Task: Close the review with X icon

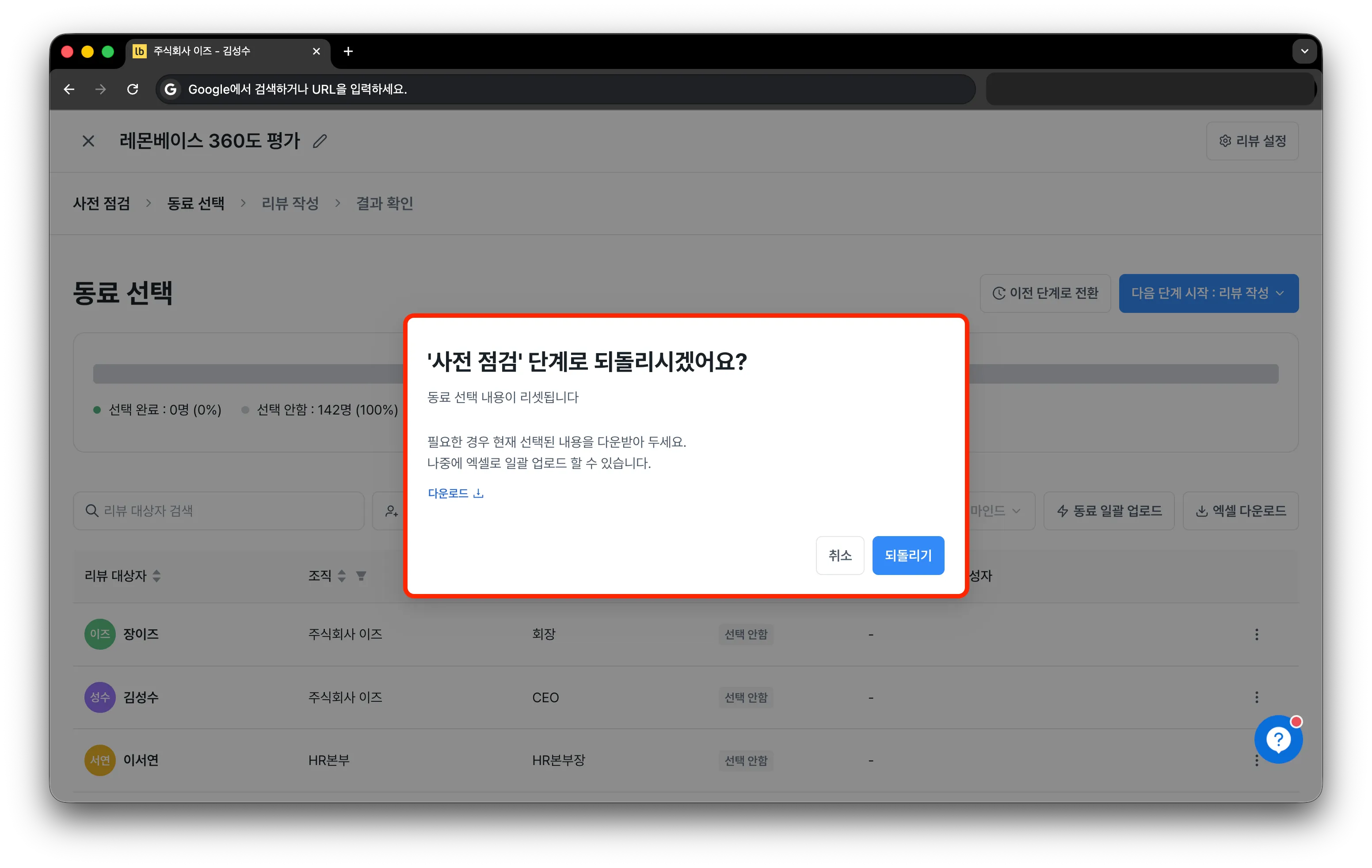Action: 88,141
